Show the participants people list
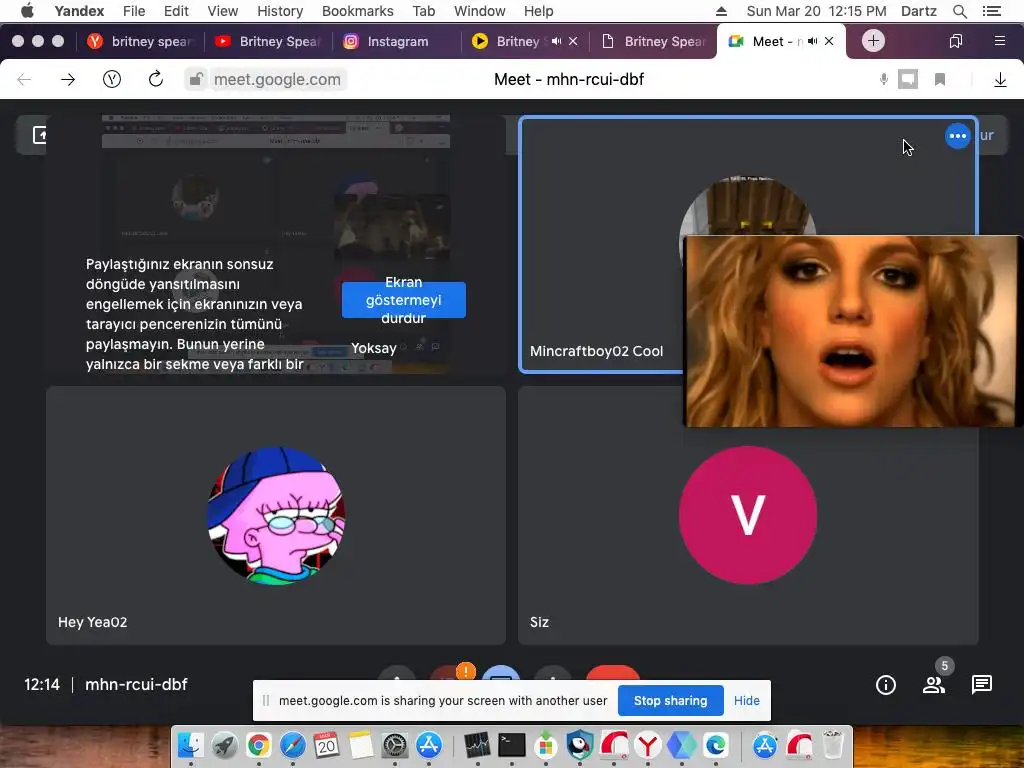The height and width of the screenshot is (768, 1024). click(934, 684)
